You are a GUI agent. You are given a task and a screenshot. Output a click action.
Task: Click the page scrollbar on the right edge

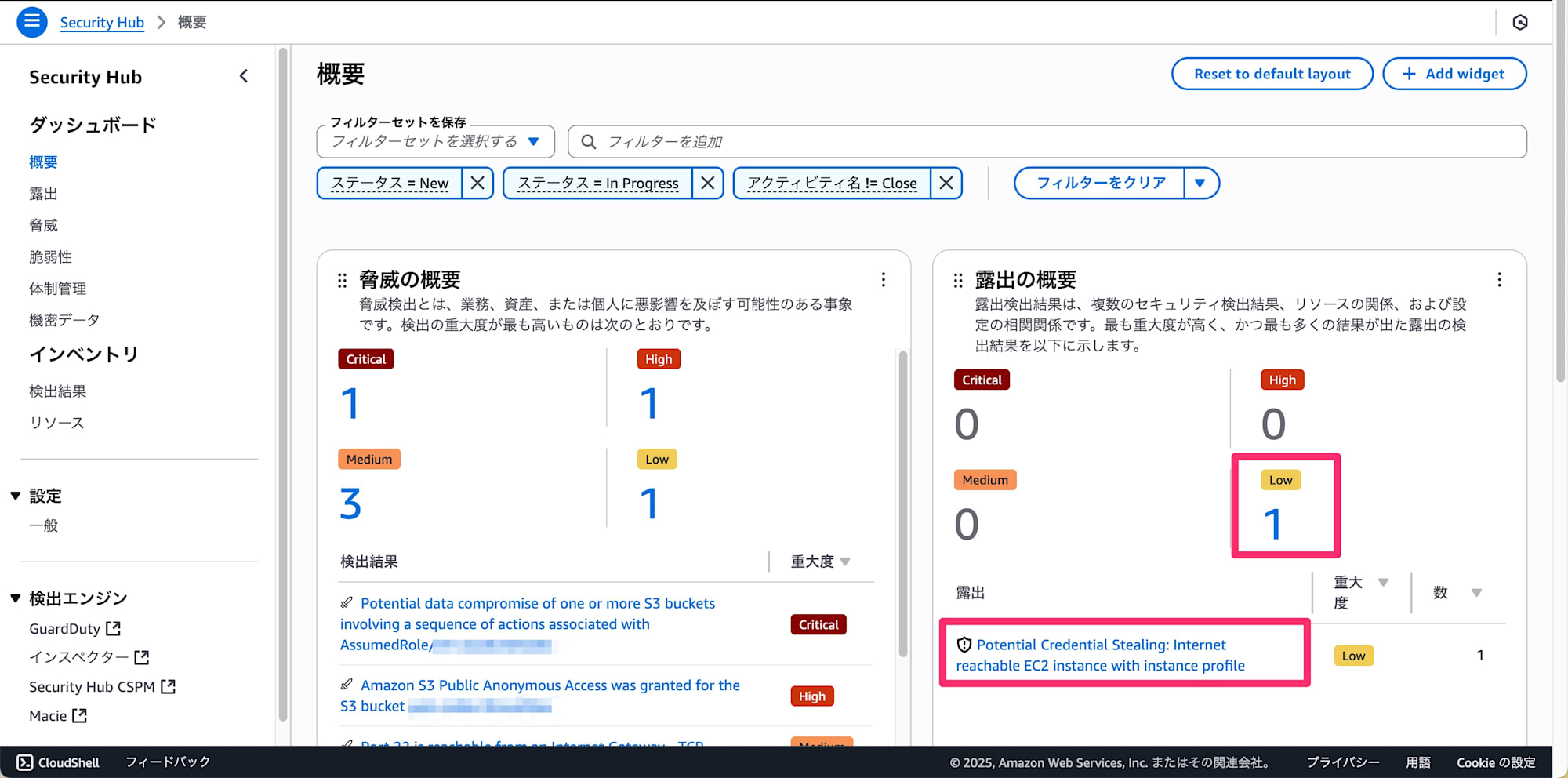point(1560,192)
